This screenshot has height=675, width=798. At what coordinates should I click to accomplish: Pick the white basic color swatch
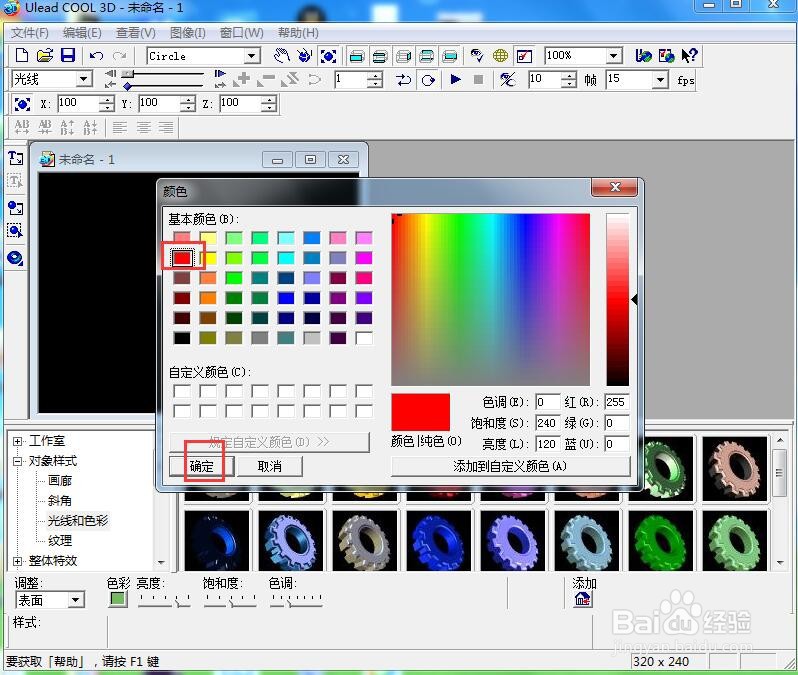click(x=364, y=338)
